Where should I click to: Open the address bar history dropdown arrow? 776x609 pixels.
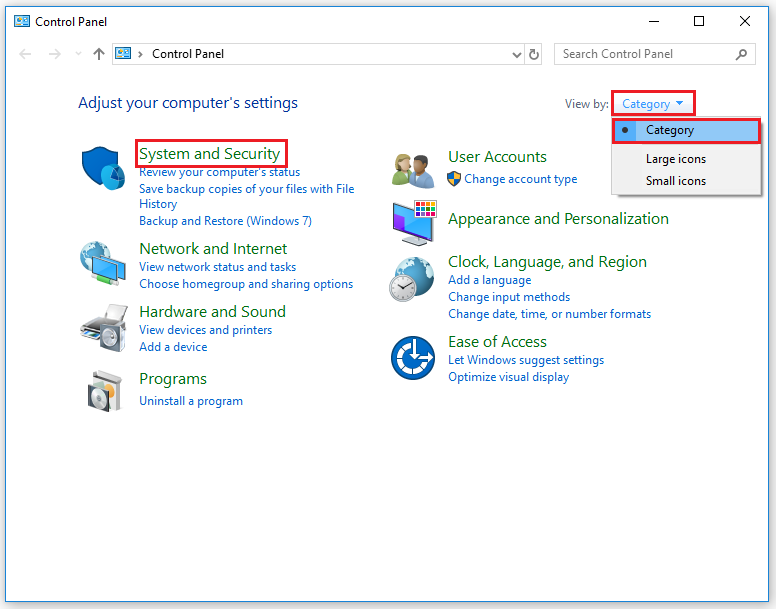pos(516,54)
